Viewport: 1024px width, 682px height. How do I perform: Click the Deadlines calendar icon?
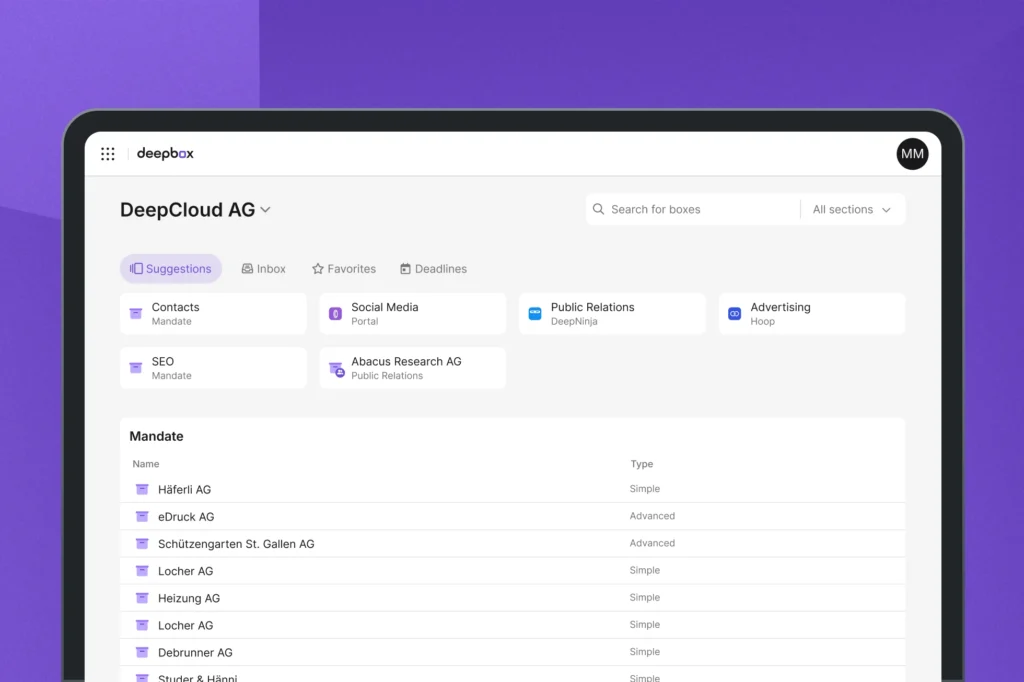pyautogui.click(x=405, y=268)
